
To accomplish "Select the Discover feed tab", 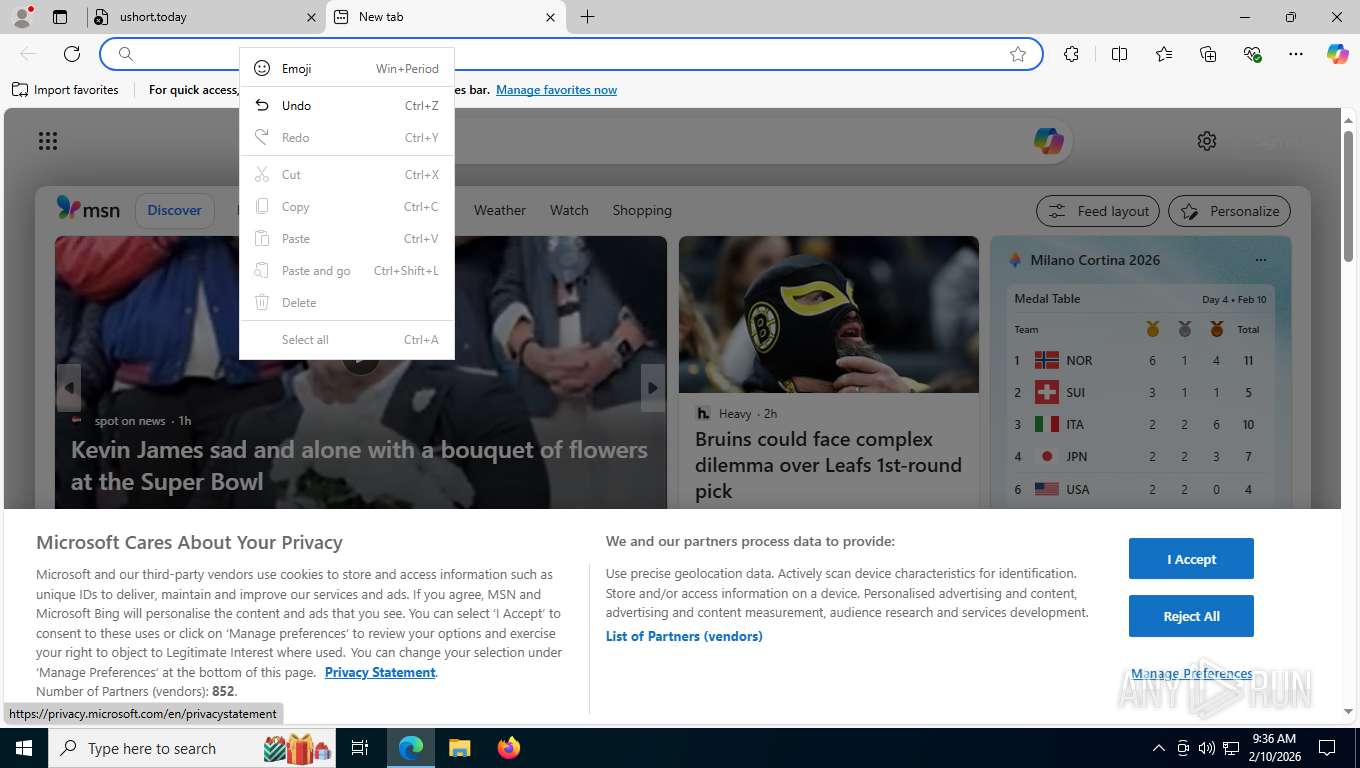I will pos(174,210).
